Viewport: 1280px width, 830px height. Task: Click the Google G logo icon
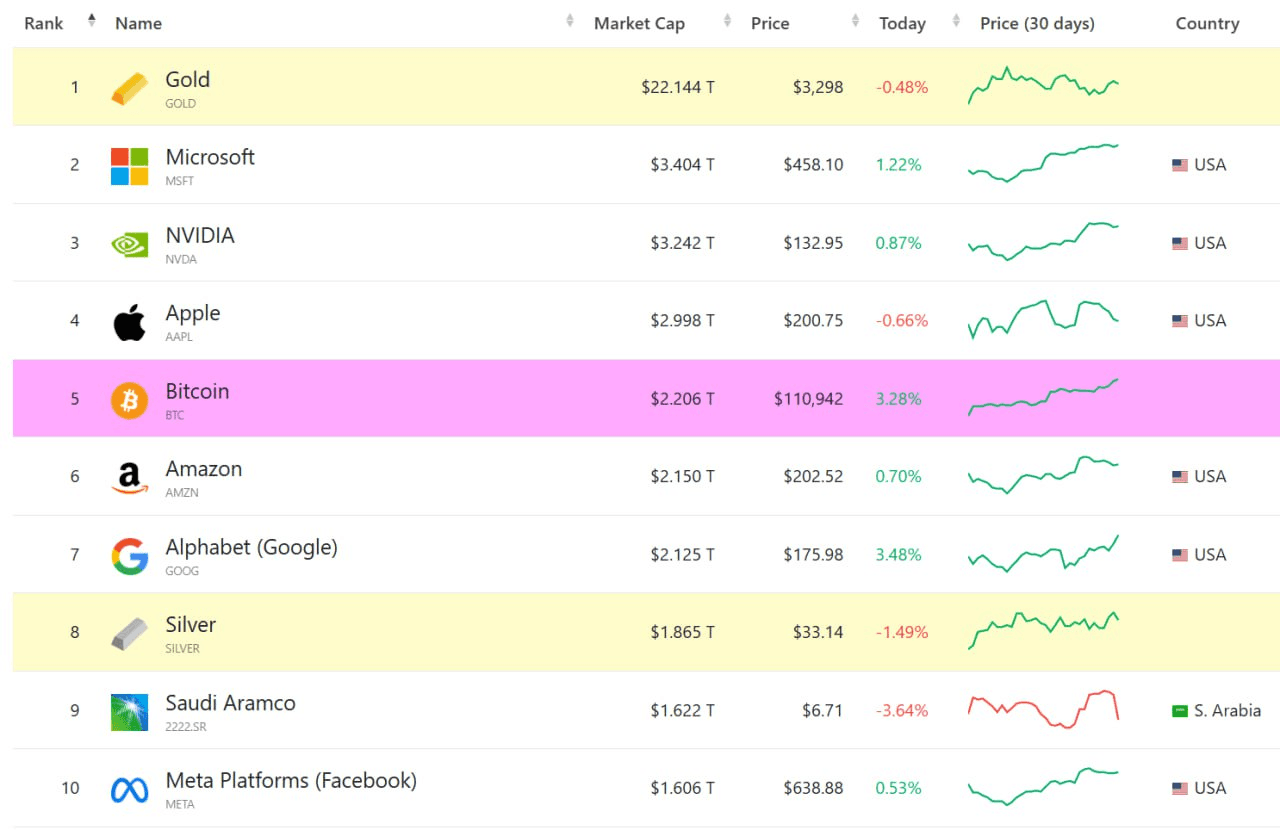130,556
